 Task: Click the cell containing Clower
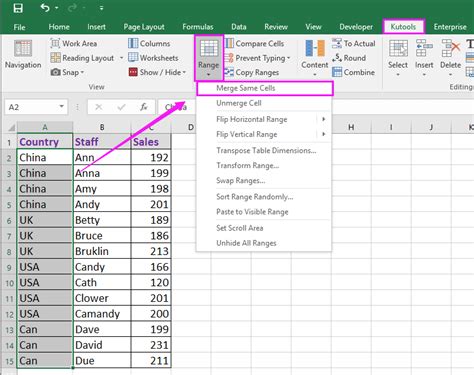point(102,298)
